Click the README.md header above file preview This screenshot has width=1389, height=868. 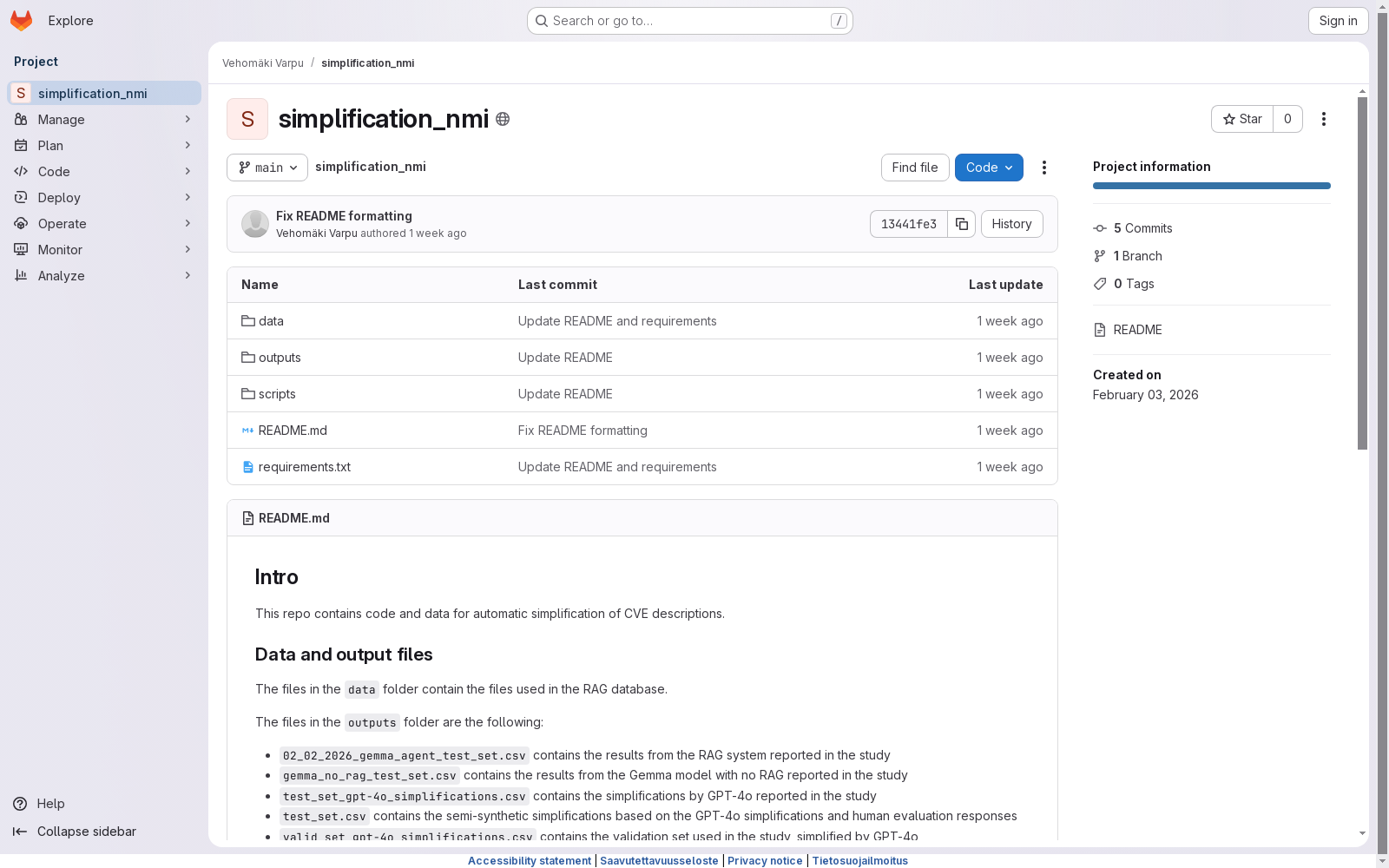point(294,518)
